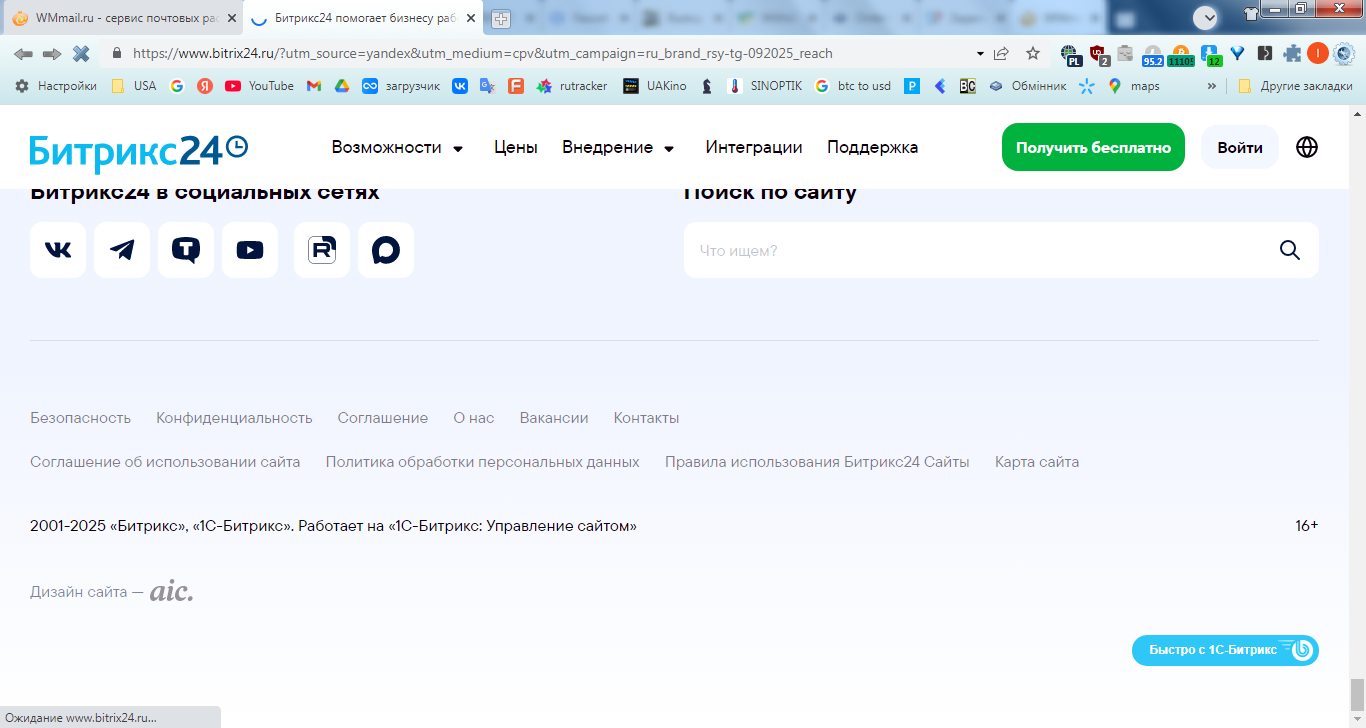
Task: Open the uBlock shield extension icon
Action: click(1098, 54)
